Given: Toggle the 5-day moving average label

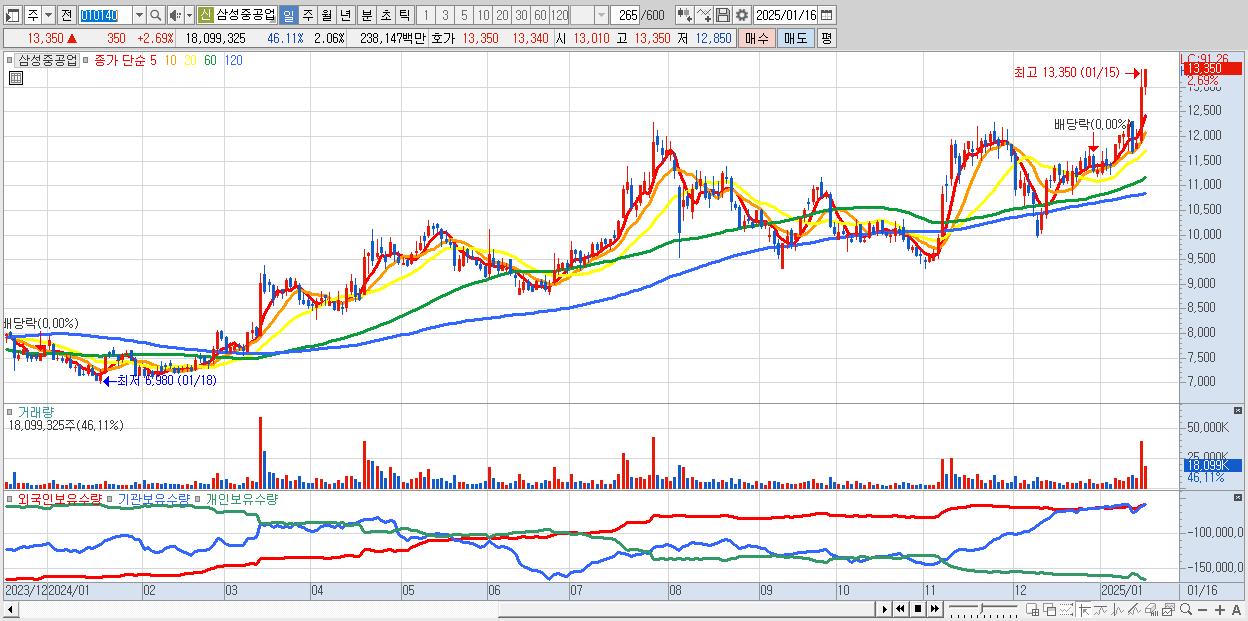Looking at the screenshot, I should pyautogui.click(x=152, y=60).
